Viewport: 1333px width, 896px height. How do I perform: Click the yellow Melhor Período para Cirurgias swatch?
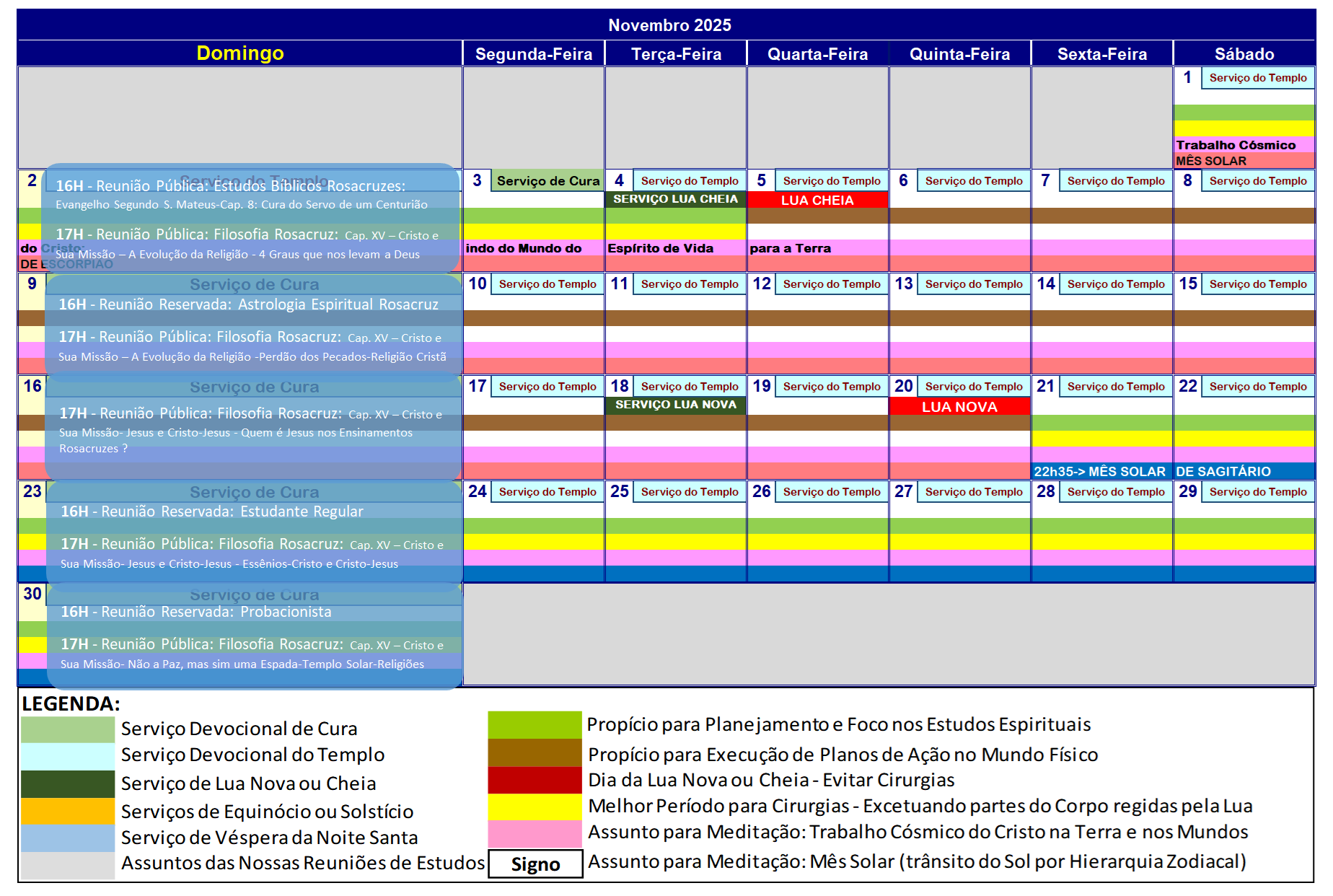coord(534,806)
